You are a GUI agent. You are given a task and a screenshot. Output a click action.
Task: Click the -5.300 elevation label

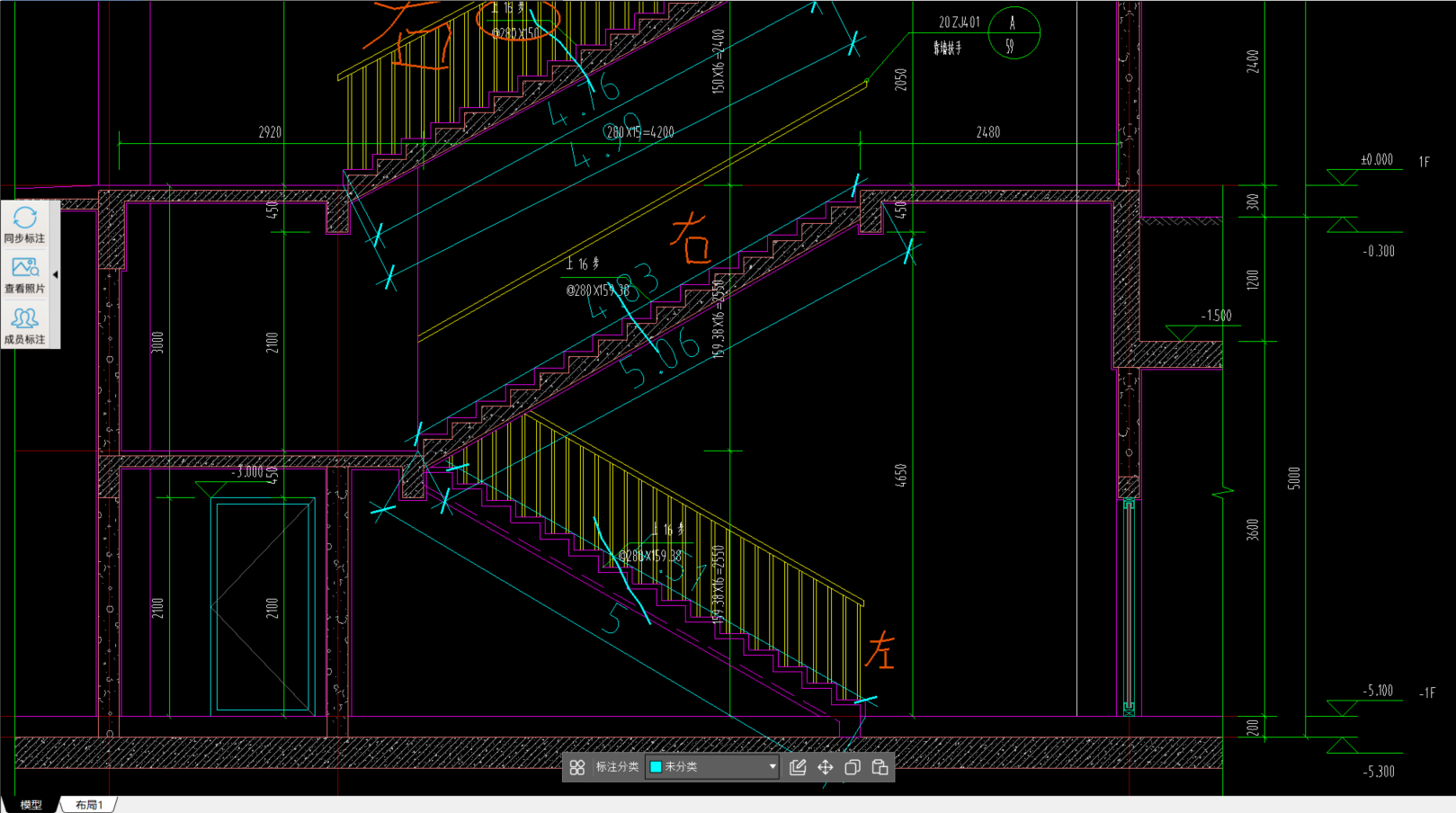[1379, 772]
